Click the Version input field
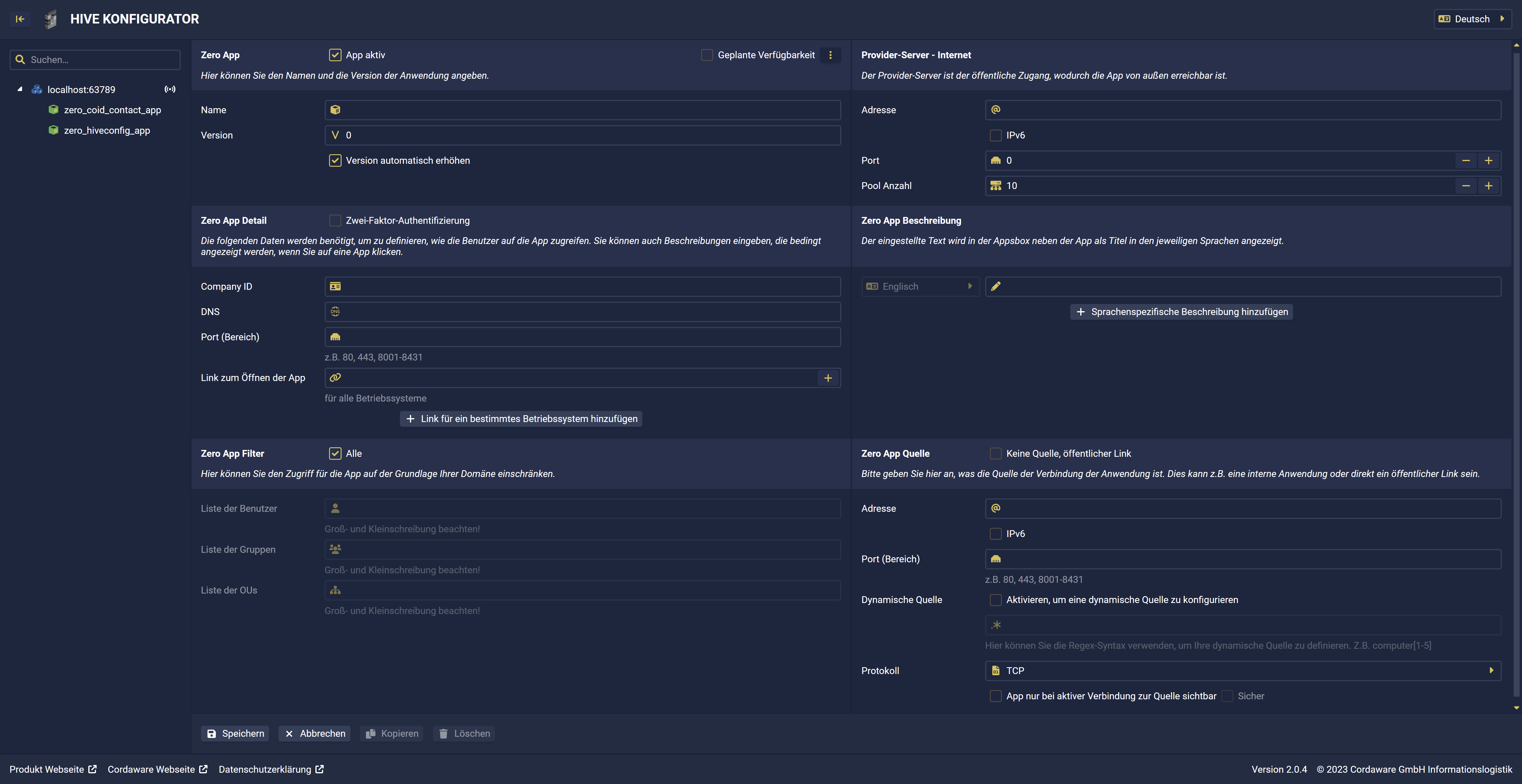Screen dimensions: 1522x784 click(x=583, y=135)
